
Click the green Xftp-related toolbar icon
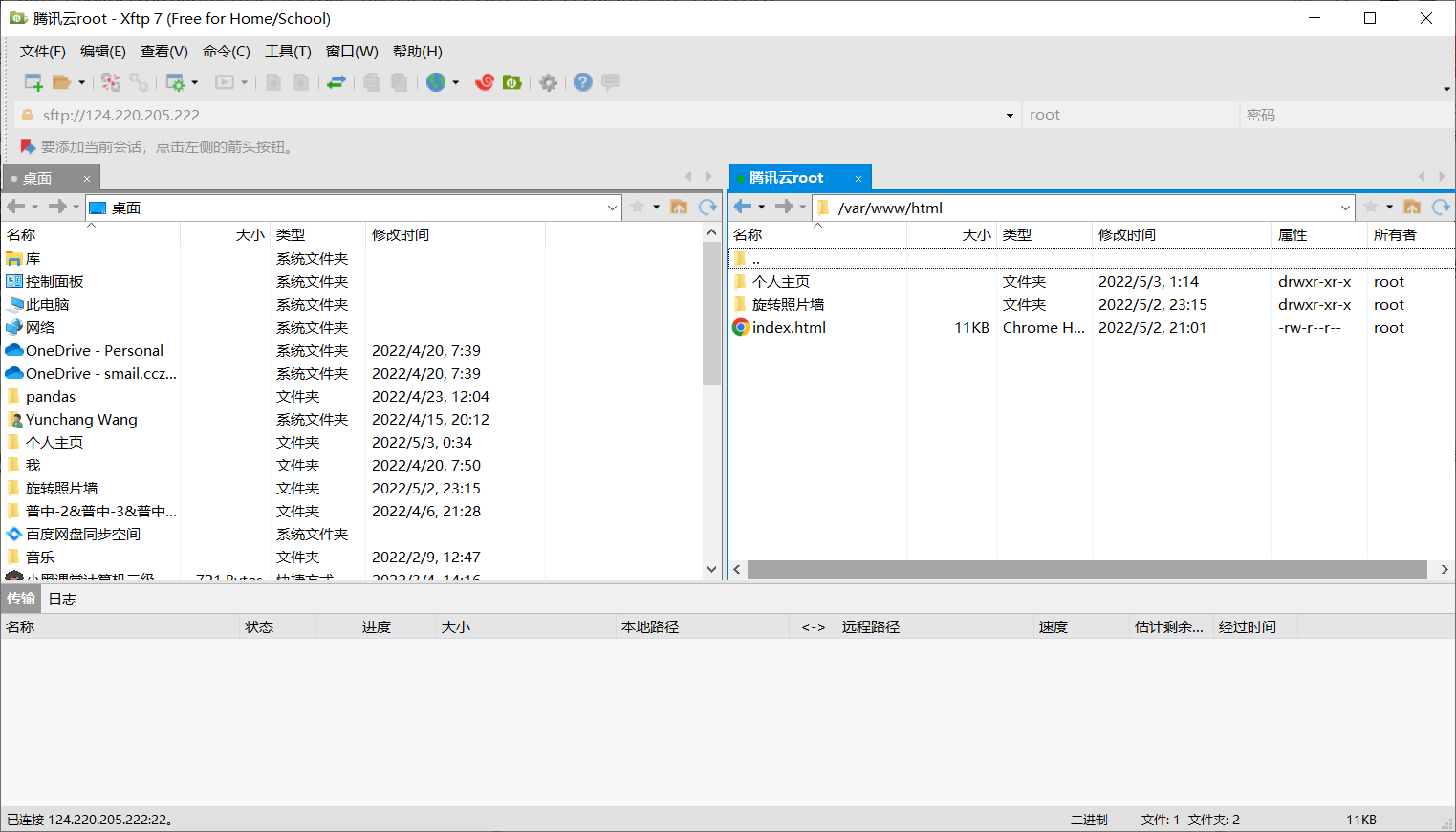[x=512, y=82]
